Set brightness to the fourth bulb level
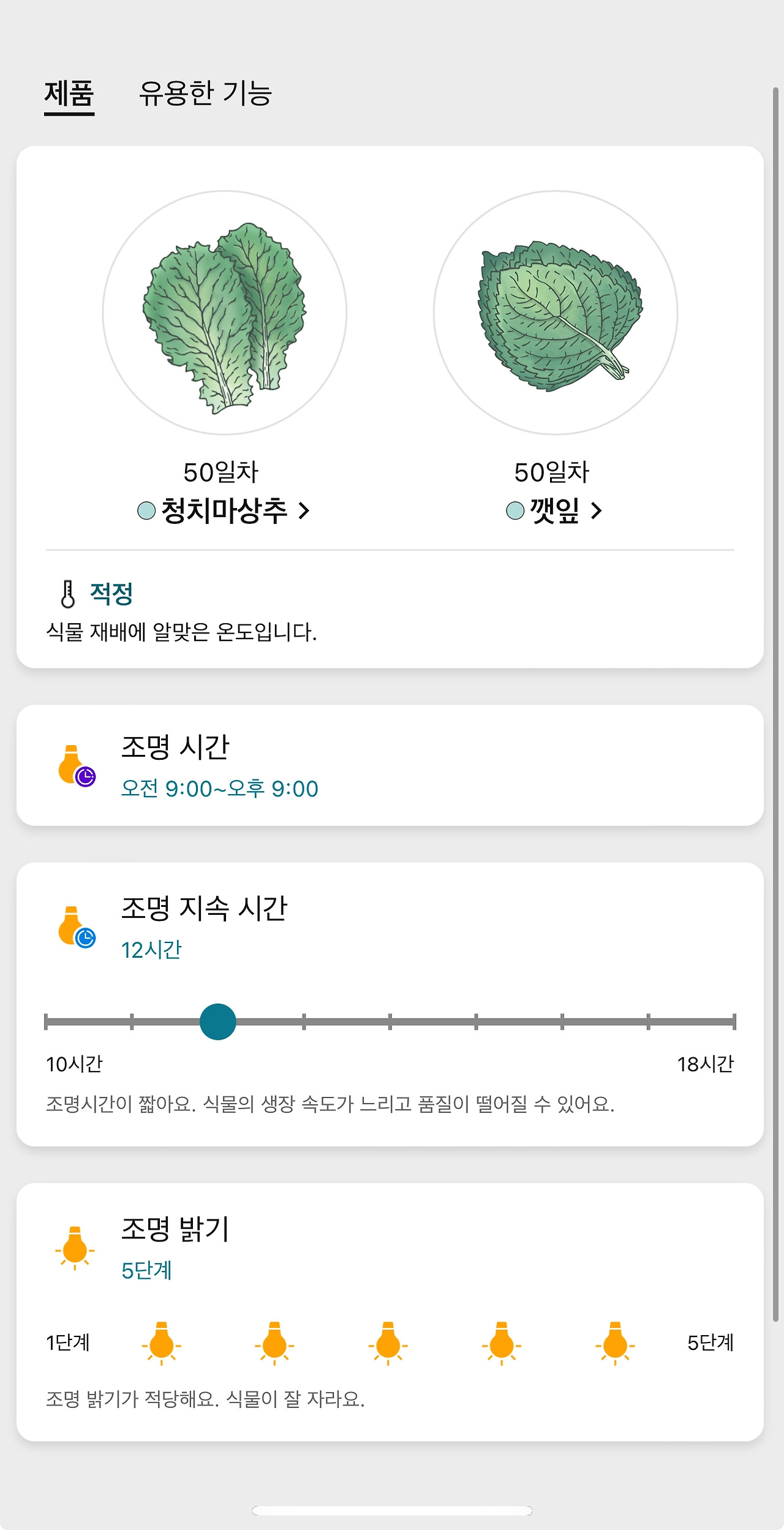Image resolution: width=784 pixels, height=1530 pixels. click(x=502, y=1343)
